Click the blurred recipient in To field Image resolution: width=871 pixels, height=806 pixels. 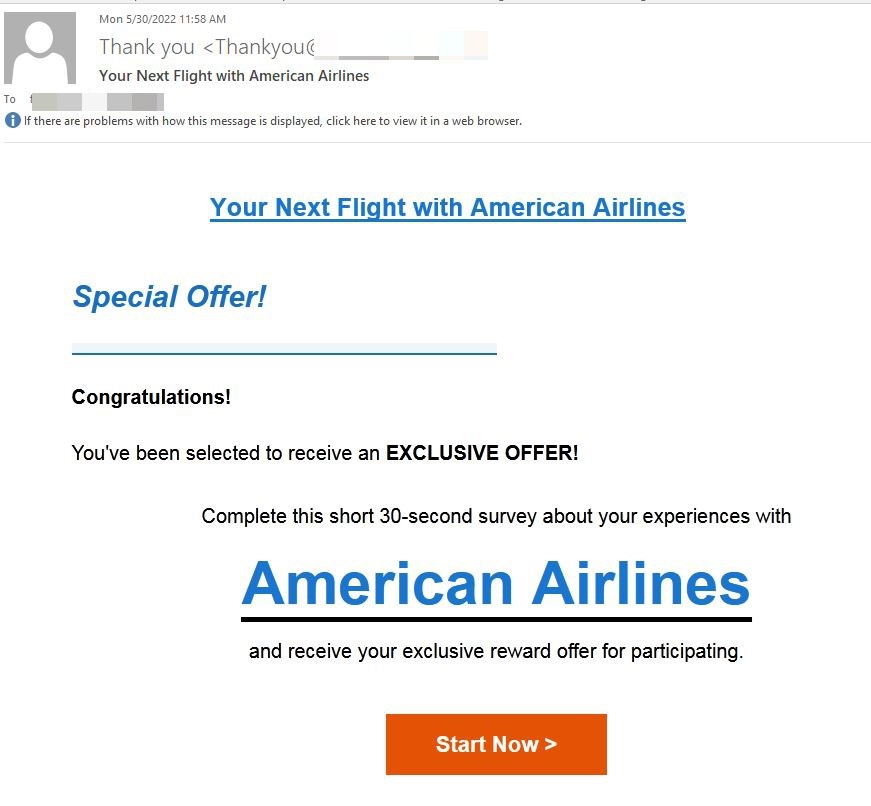coord(97,102)
